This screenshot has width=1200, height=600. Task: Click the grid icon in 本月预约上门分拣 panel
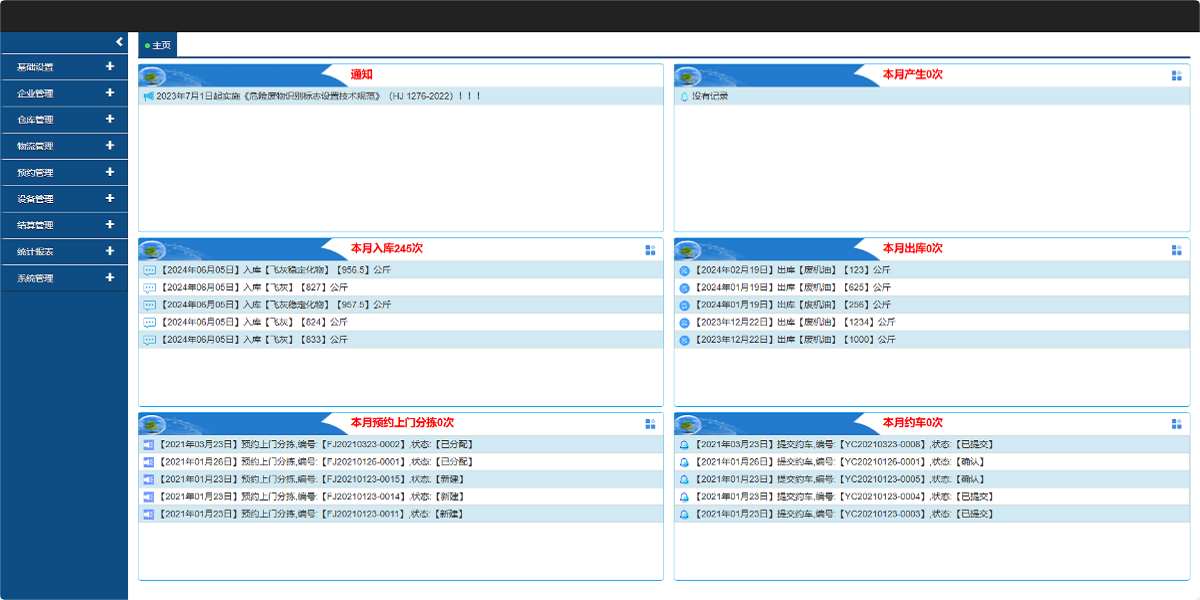(x=650, y=424)
